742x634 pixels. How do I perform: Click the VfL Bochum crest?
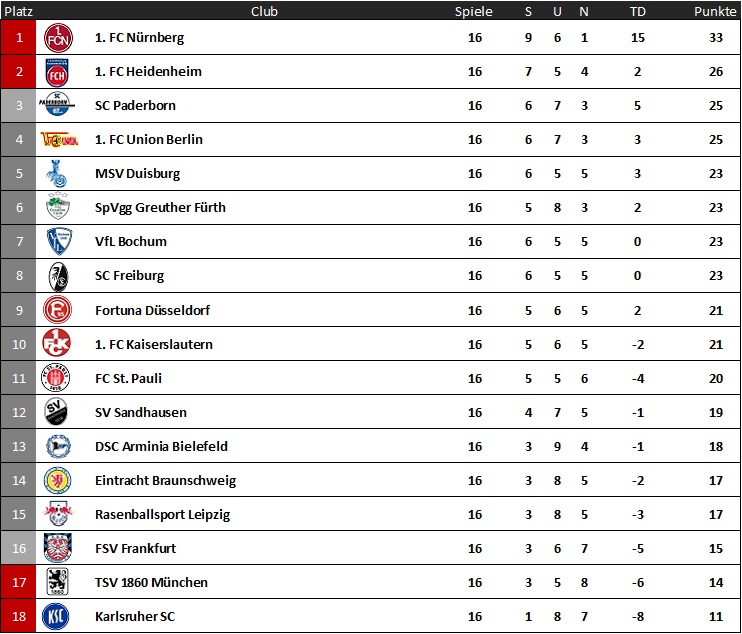(x=59, y=241)
